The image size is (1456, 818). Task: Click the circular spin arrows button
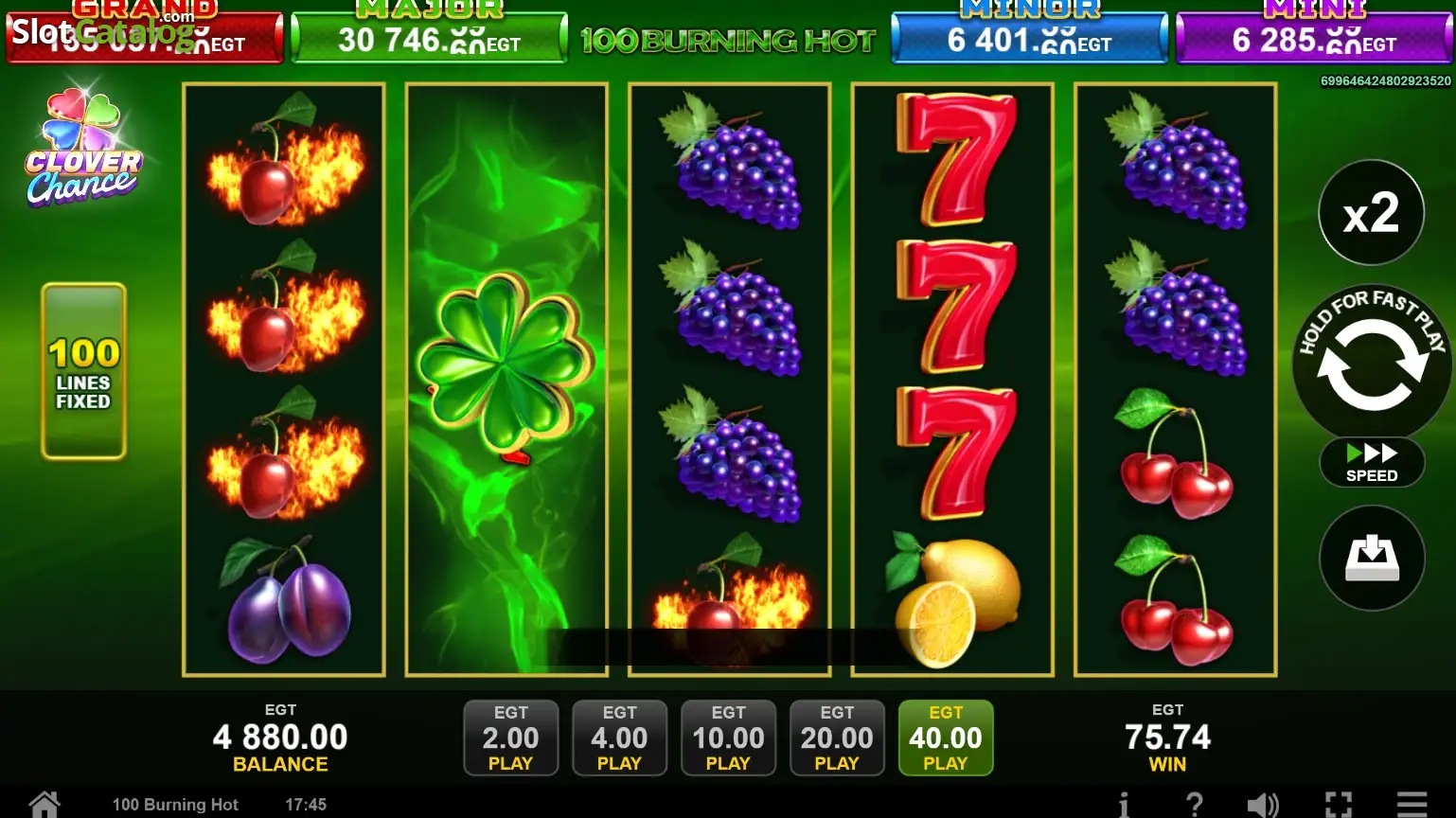tap(1372, 365)
